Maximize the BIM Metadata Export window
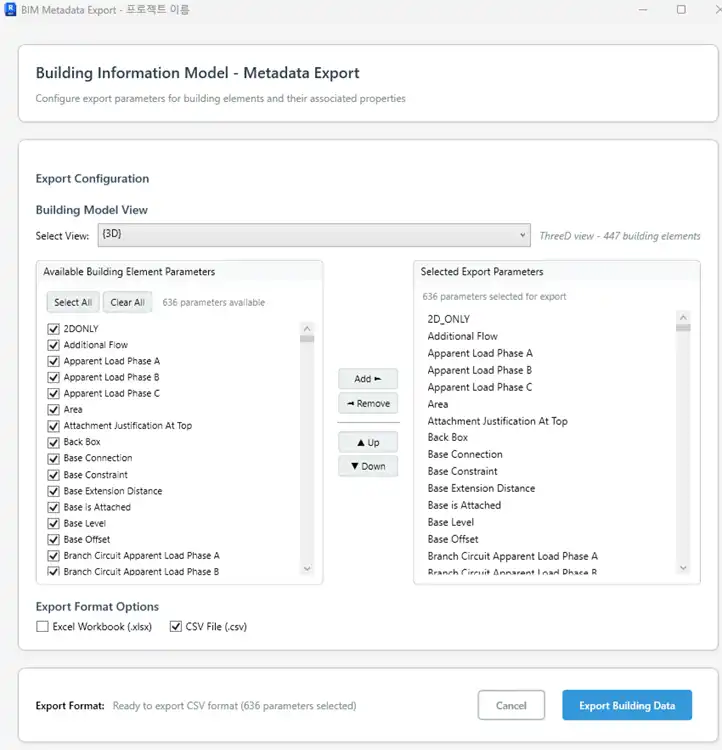This screenshot has height=750, width=722. 681,10
